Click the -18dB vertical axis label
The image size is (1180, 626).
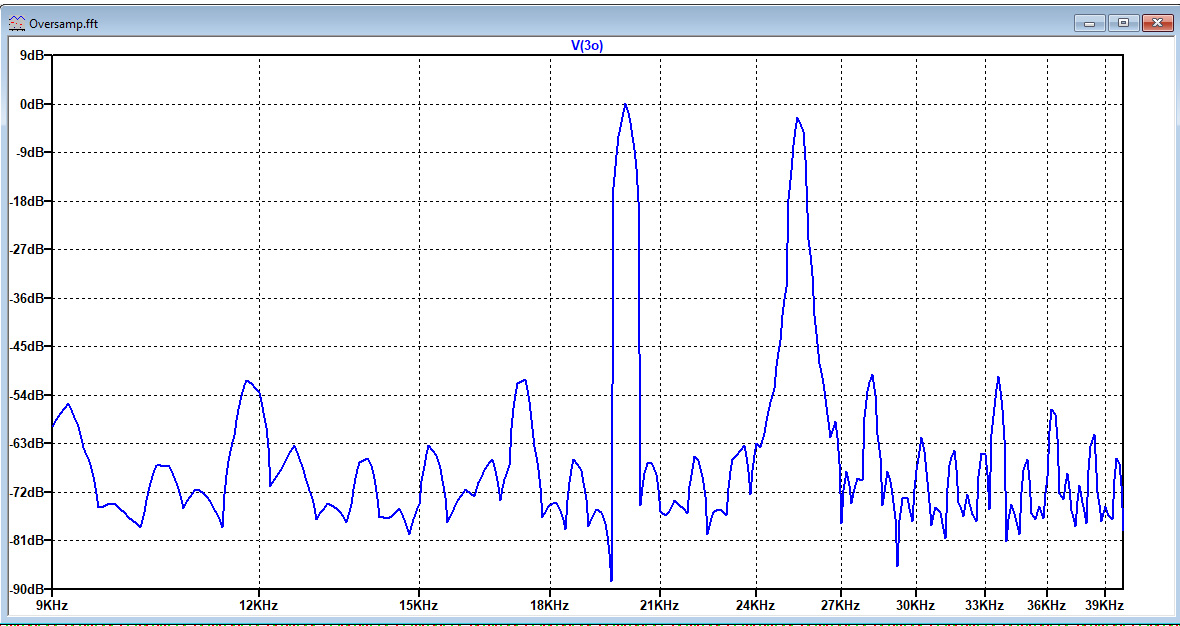[26, 201]
